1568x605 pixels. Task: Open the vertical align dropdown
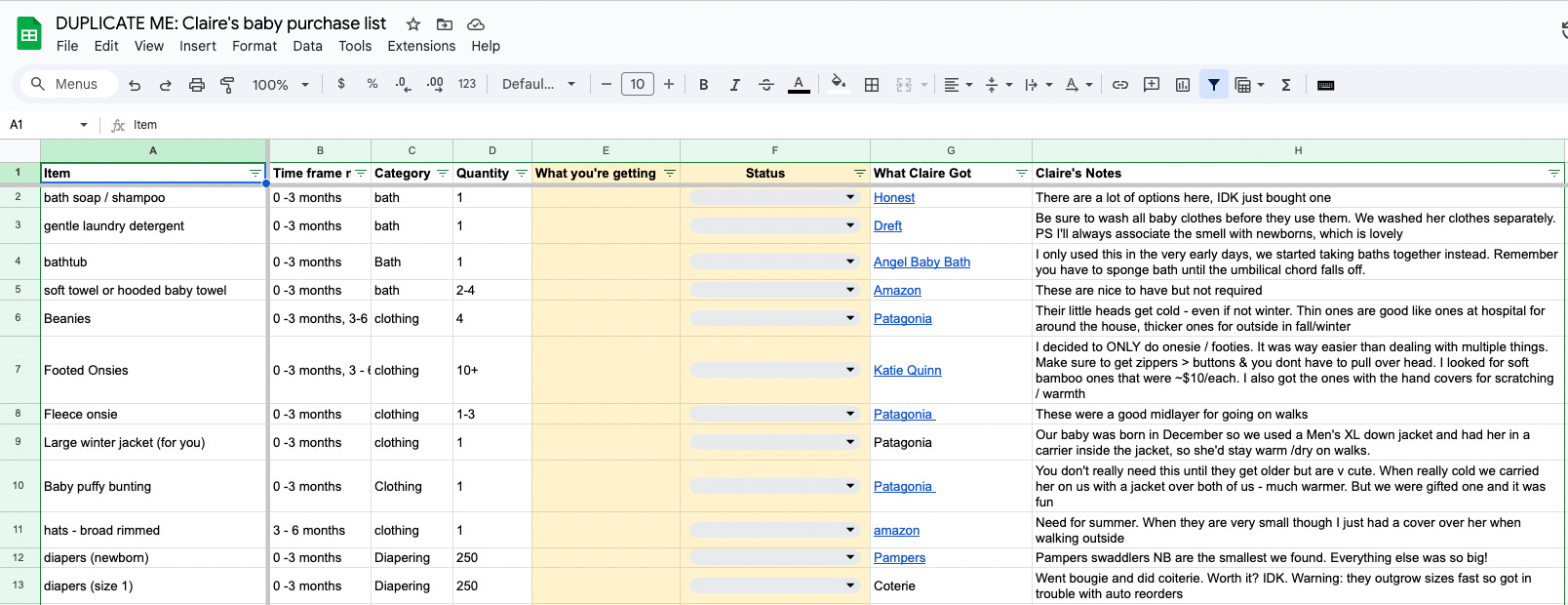[x=999, y=85]
